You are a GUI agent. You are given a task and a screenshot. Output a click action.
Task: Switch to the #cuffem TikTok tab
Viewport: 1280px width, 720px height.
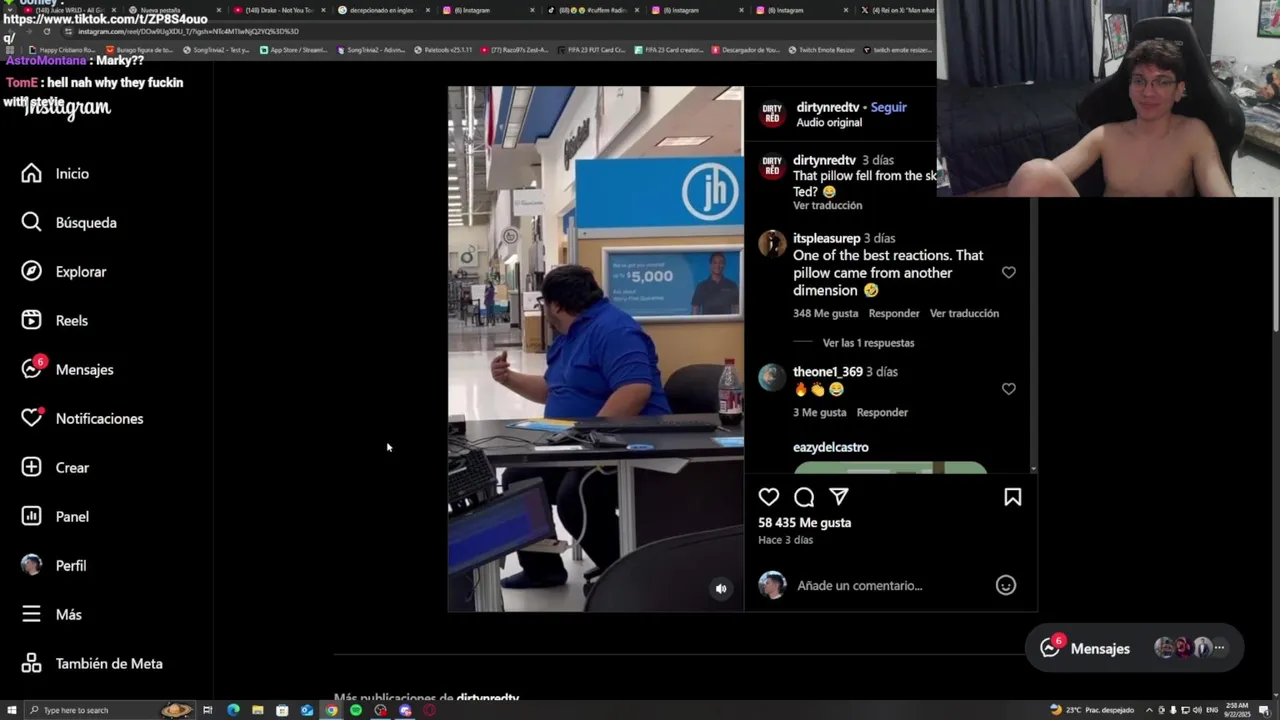pyautogui.click(x=592, y=10)
